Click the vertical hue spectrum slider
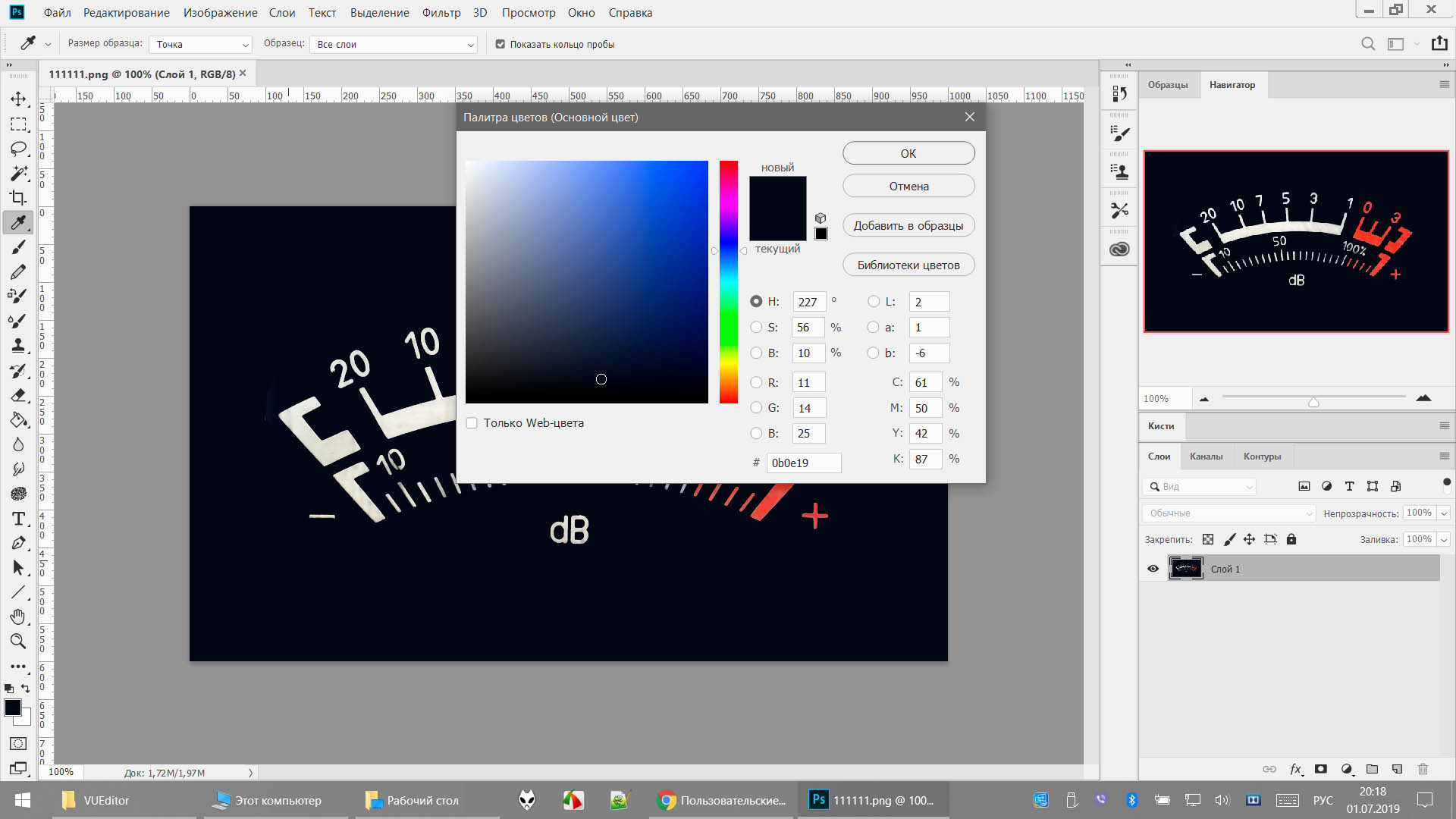The image size is (1456, 819). point(728,282)
